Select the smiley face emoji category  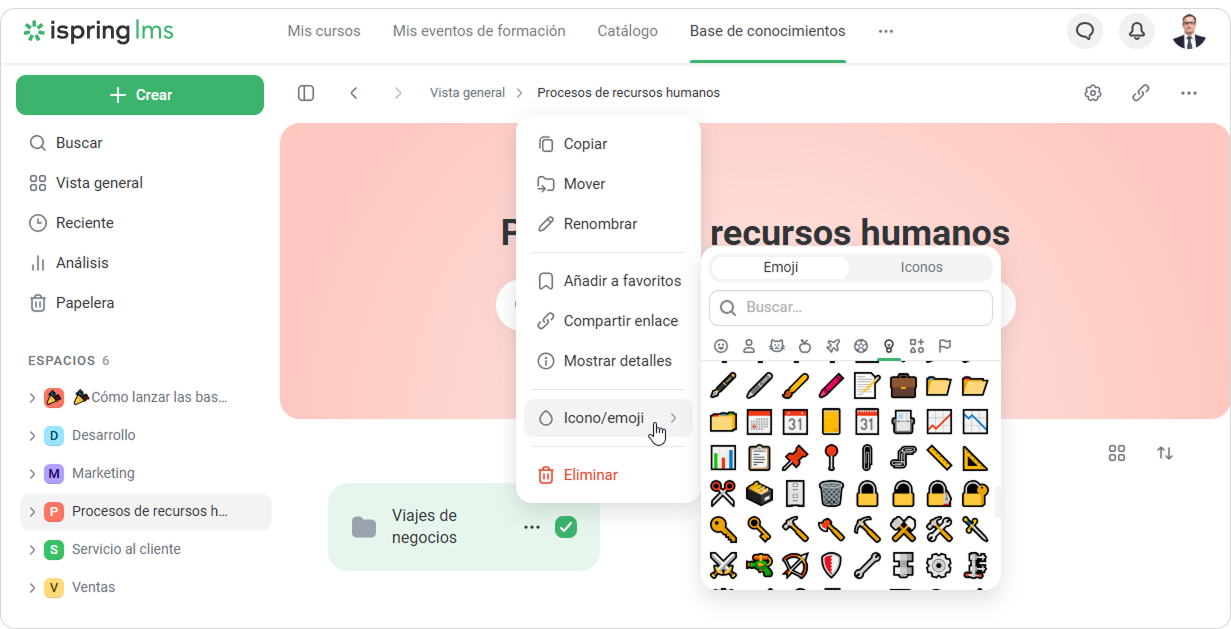point(721,346)
